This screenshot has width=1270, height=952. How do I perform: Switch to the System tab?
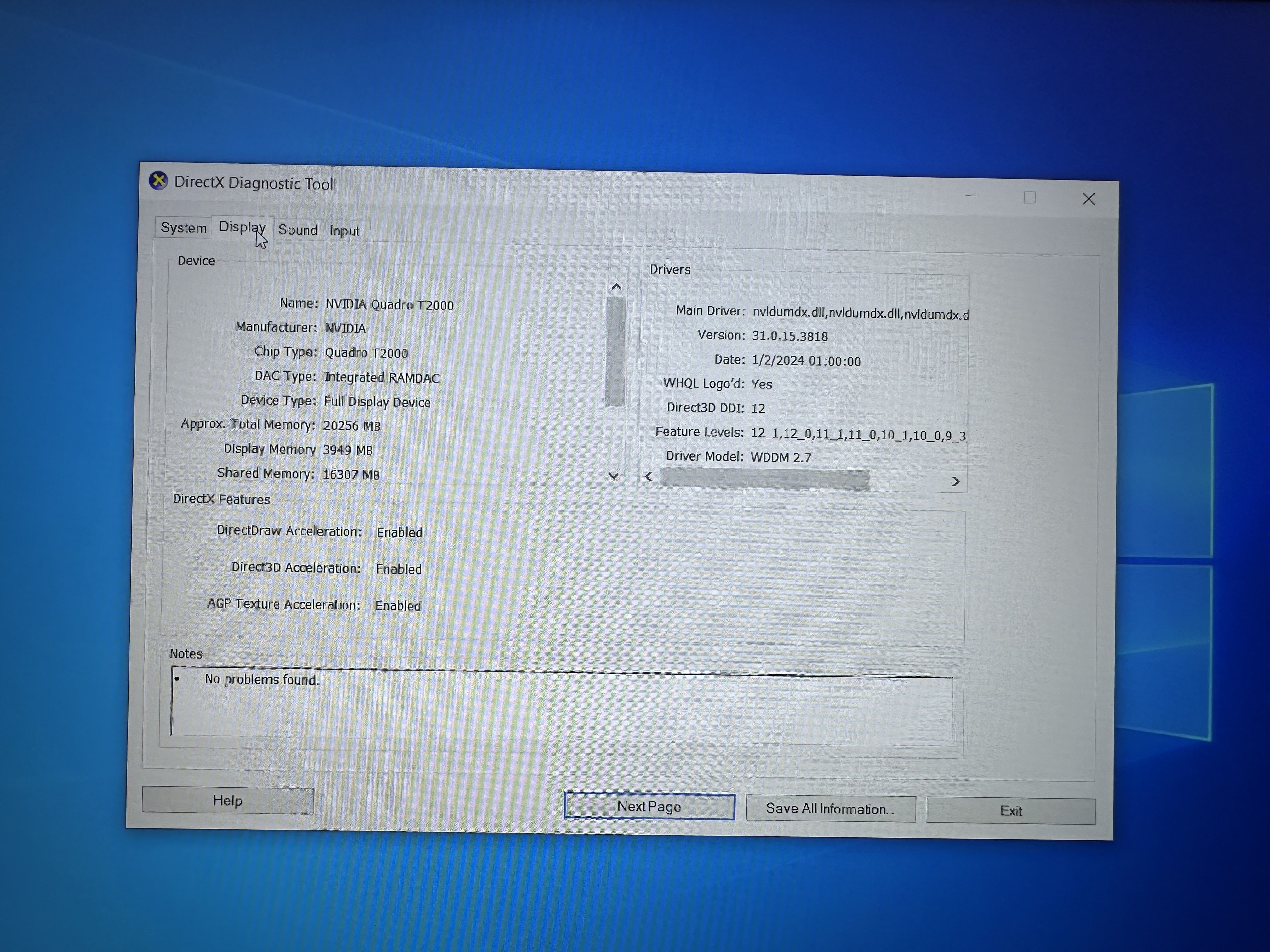coord(183,228)
